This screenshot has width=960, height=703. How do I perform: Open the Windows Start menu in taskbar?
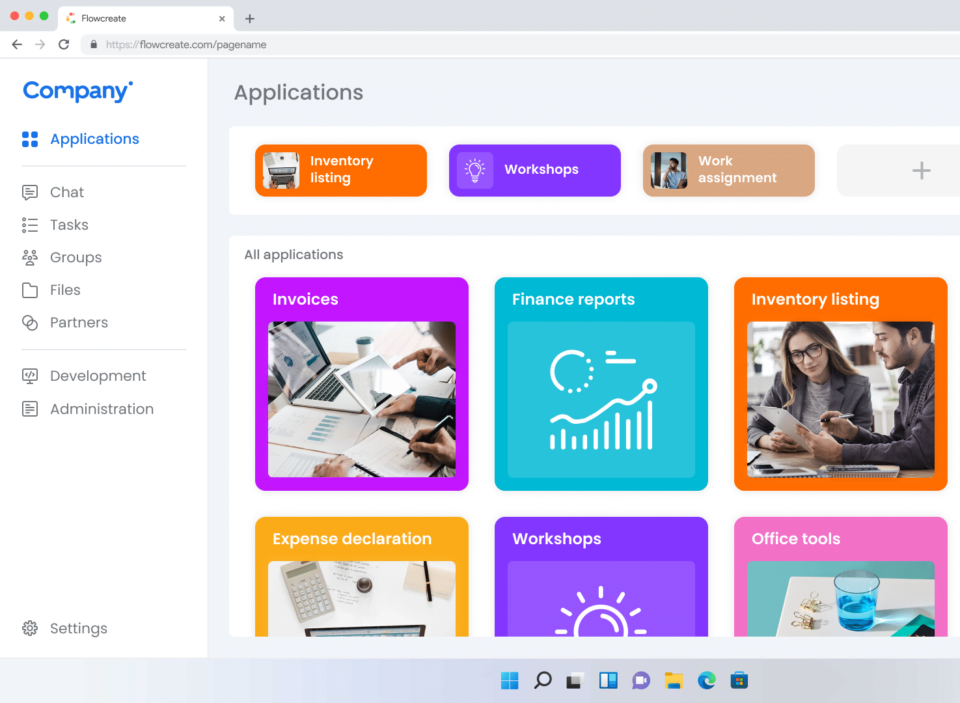pyautogui.click(x=510, y=681)
